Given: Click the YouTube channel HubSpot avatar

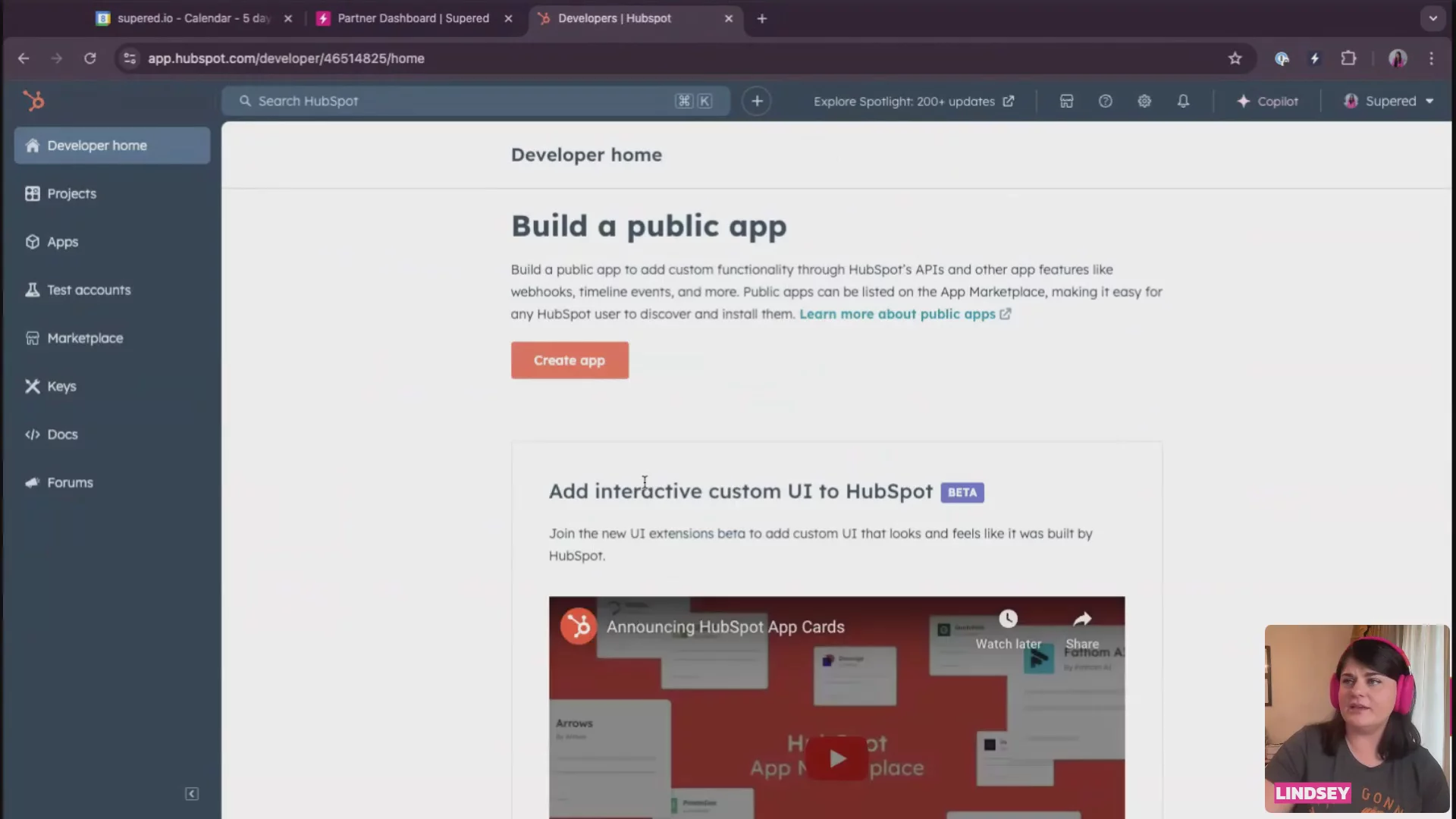Looking at the screenshot, I should pyautogui.click(x=579, y=626).
